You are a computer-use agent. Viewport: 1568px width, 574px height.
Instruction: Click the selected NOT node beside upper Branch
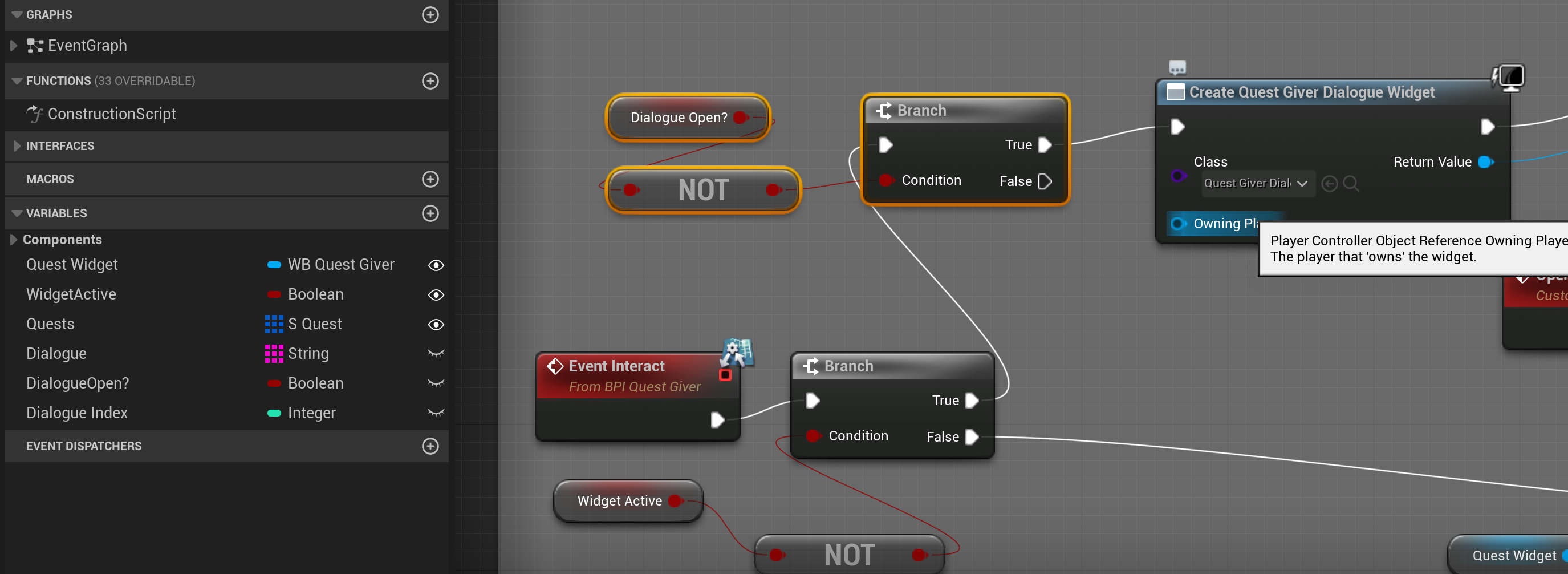pyautogui.click(x=703, y=189)
